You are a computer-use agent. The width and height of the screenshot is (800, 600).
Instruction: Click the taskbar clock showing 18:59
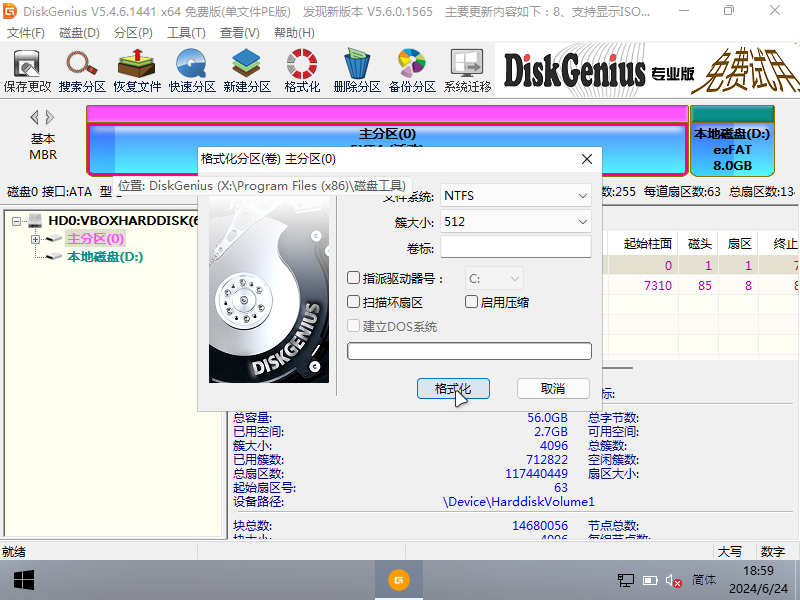[x=758, y=570]
